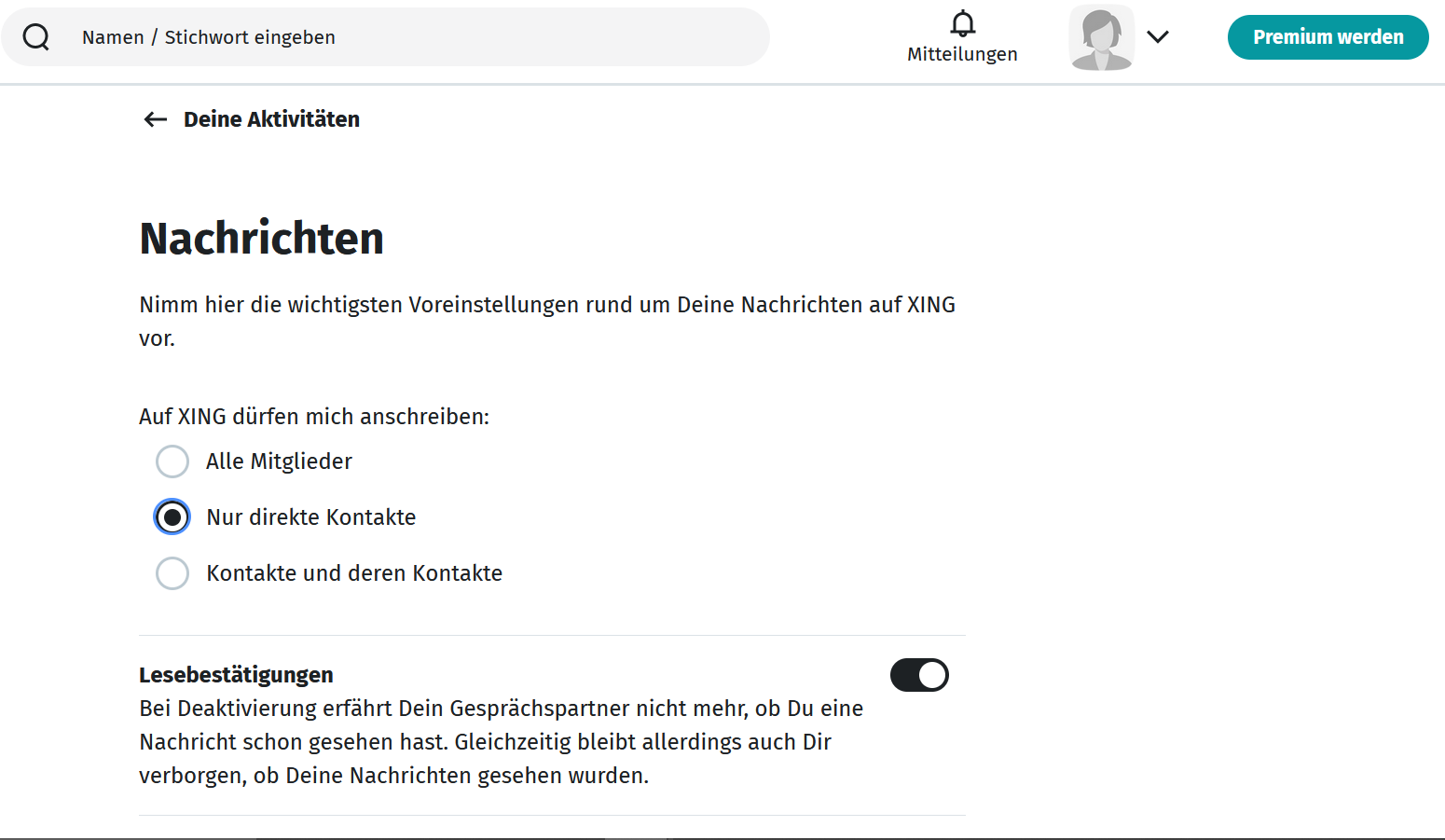The width and height of the screenshot is (1445, 840).
Task: Choose Kontakte und deren Kontakte radio button
Action: point(172,573)
